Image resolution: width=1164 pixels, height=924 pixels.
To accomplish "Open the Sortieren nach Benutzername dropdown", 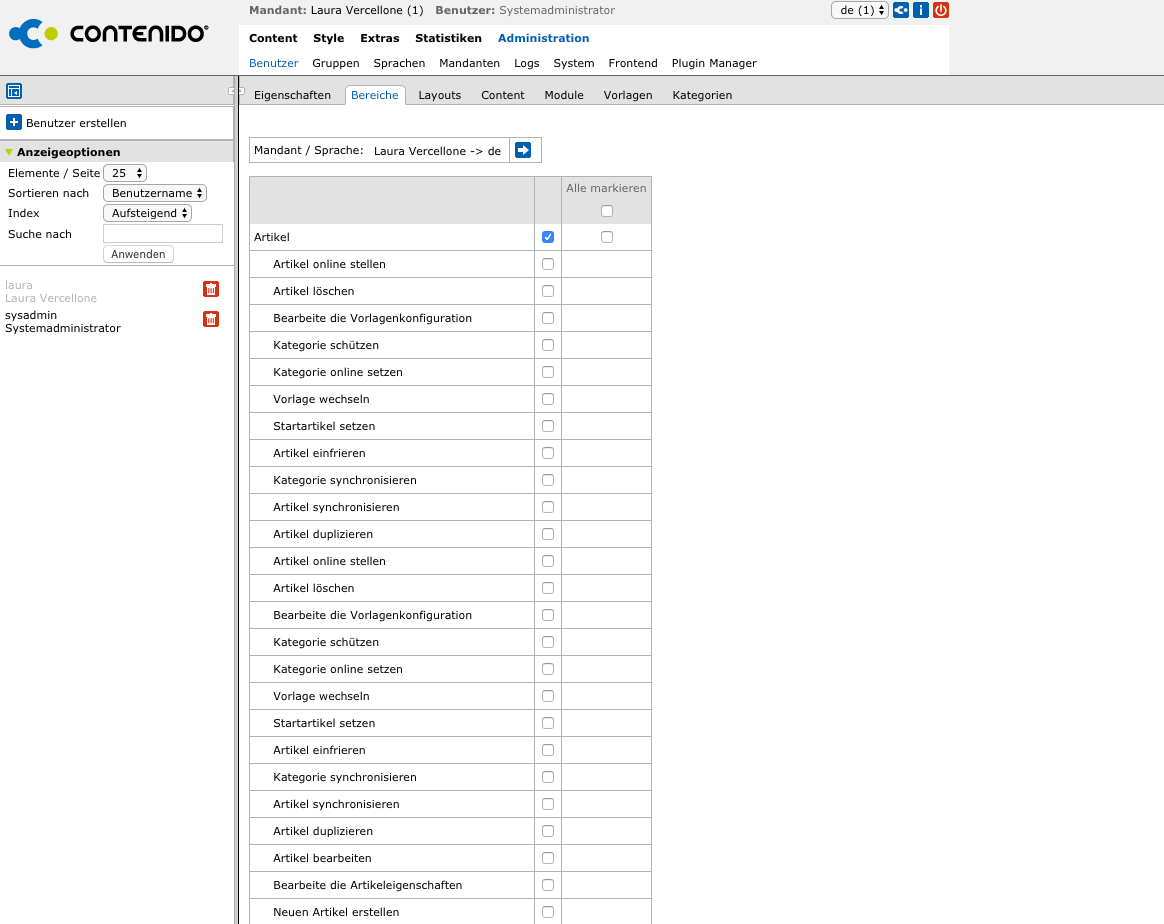I will (155, 193).
